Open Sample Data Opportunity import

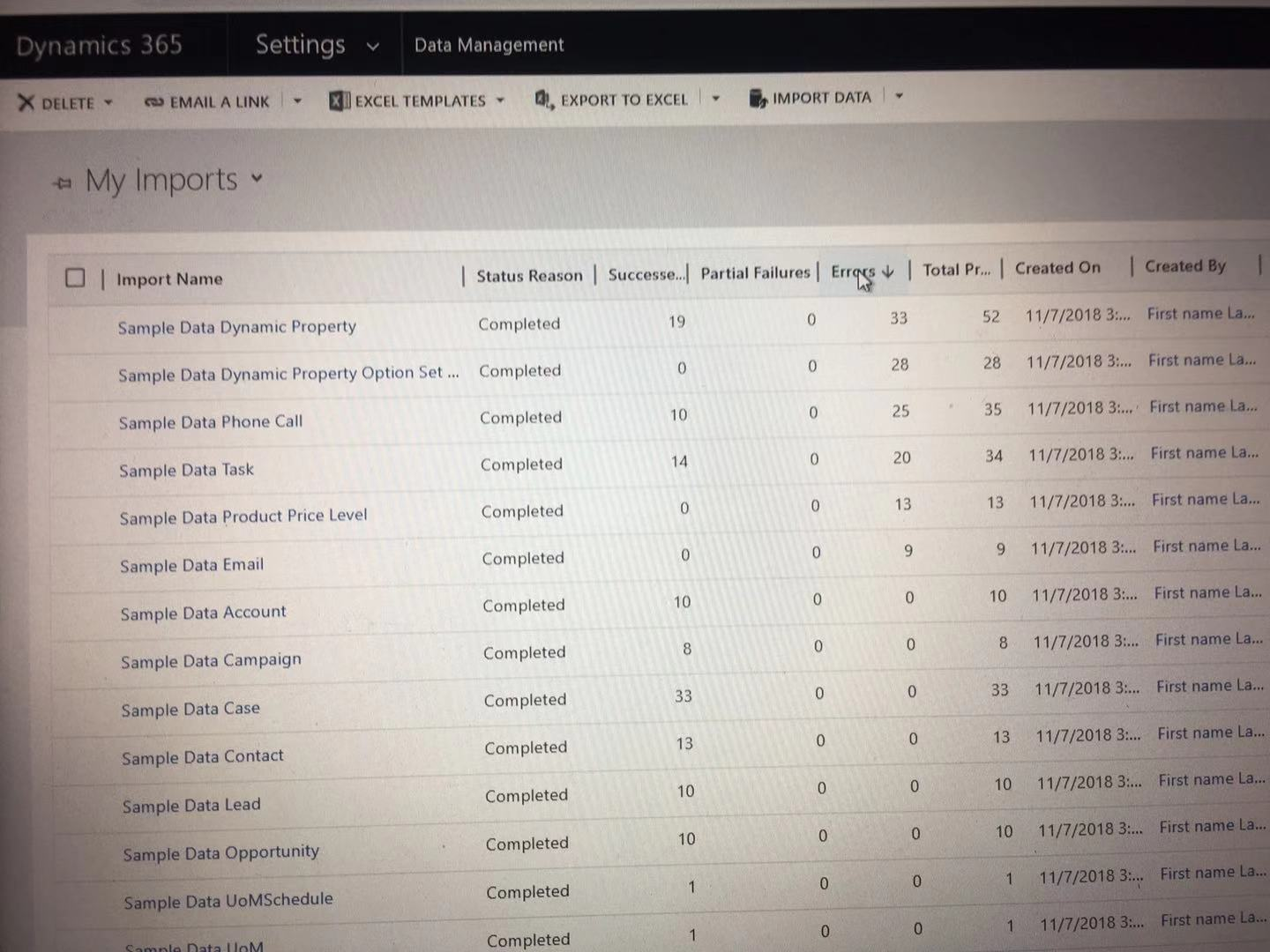point(221,853)
